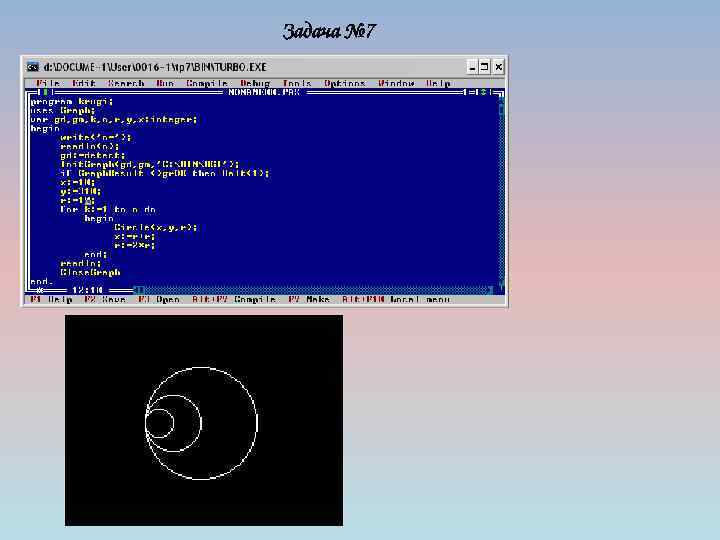720x540 pixels.
Task: Click the InitGraph code line
Action: click(x=150, y=164)
